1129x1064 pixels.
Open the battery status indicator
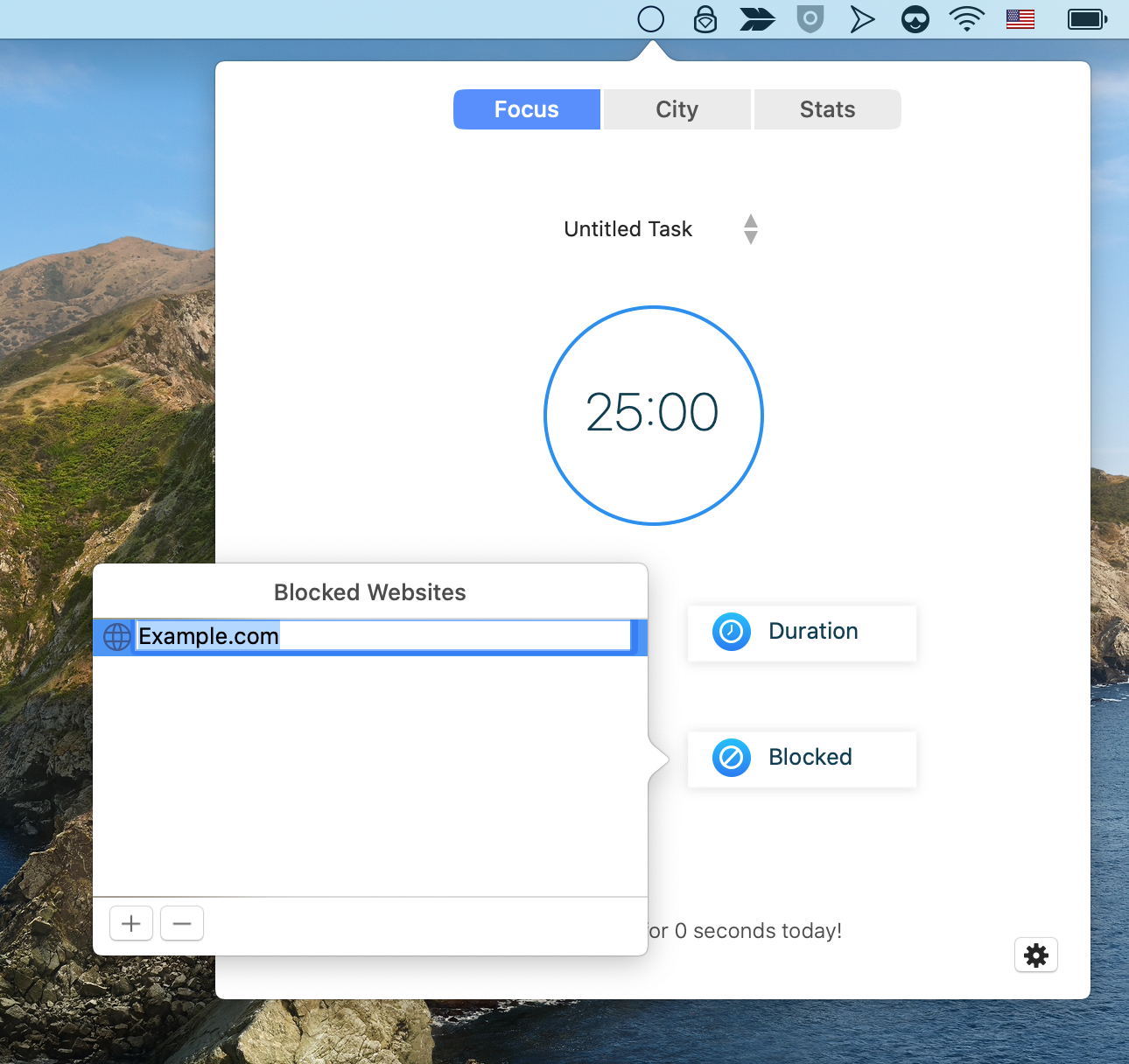pos(1086,18)
